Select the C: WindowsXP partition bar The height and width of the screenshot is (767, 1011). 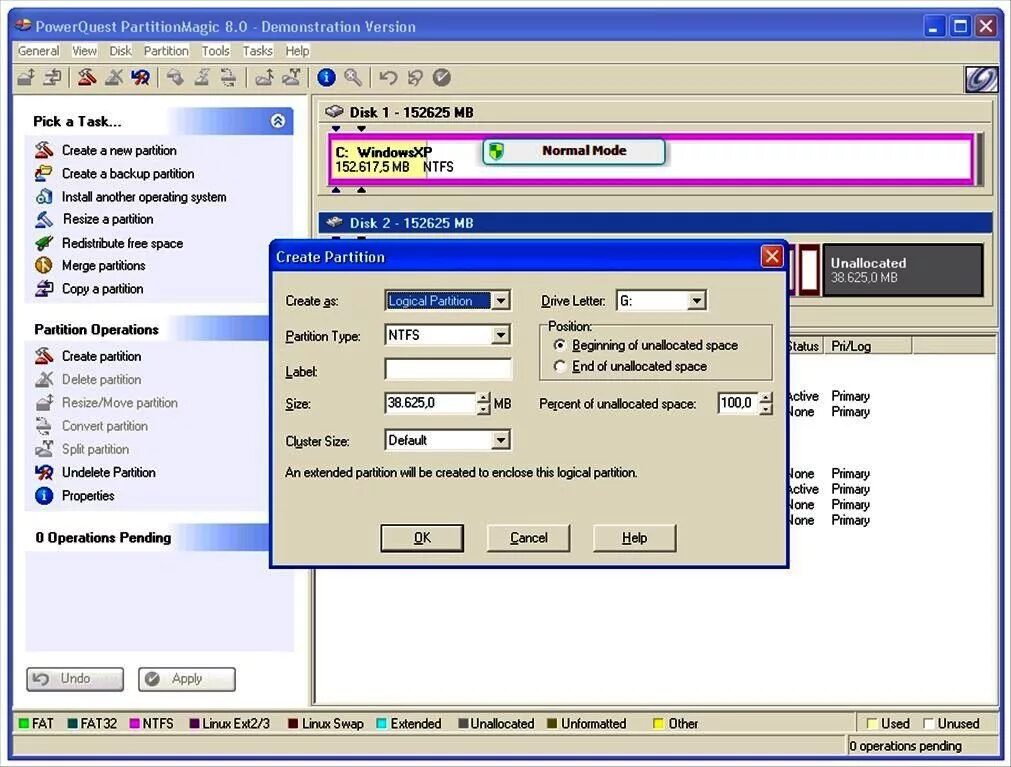pos(650,159)
